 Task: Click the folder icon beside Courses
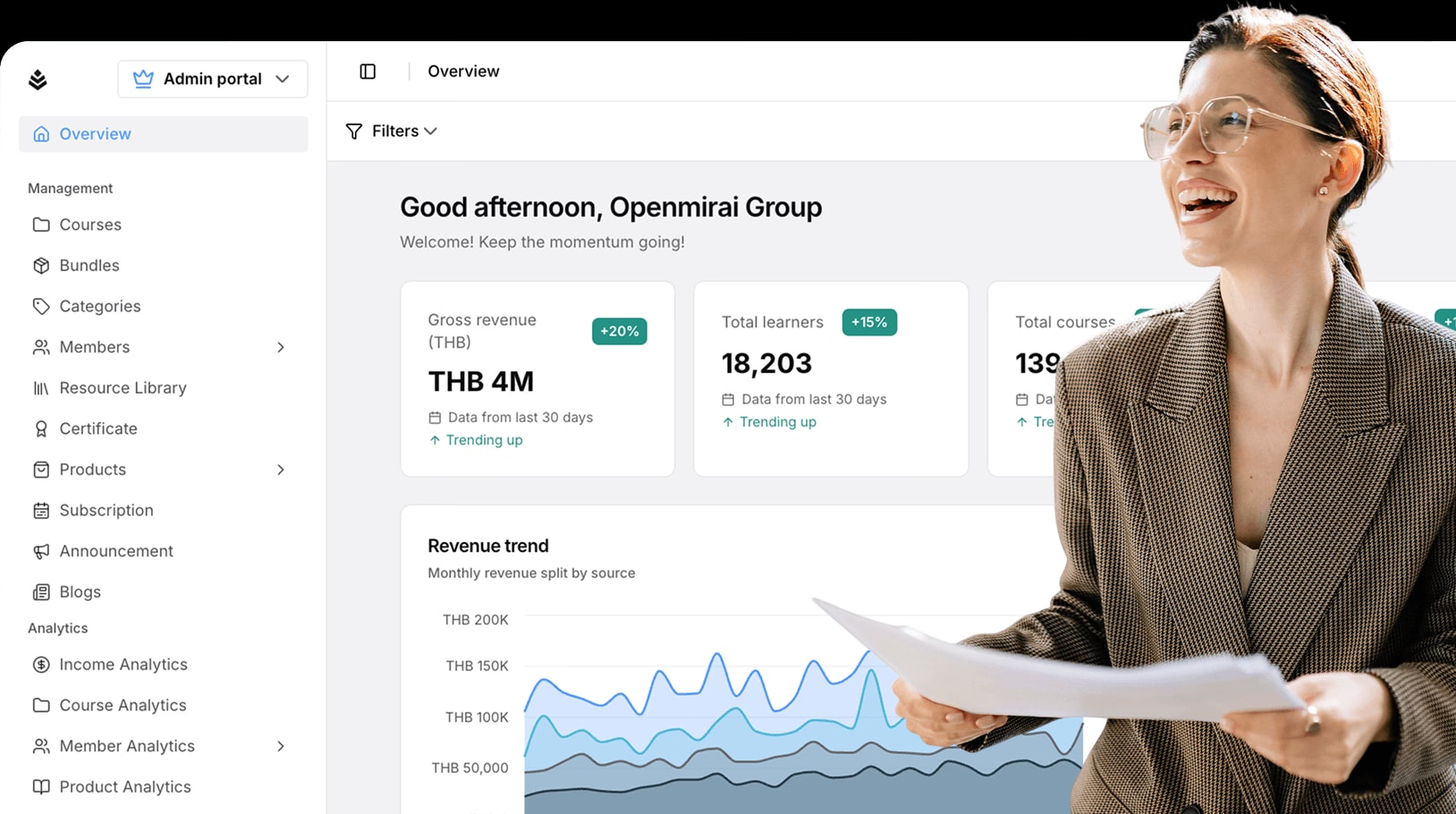coord(41,225)
